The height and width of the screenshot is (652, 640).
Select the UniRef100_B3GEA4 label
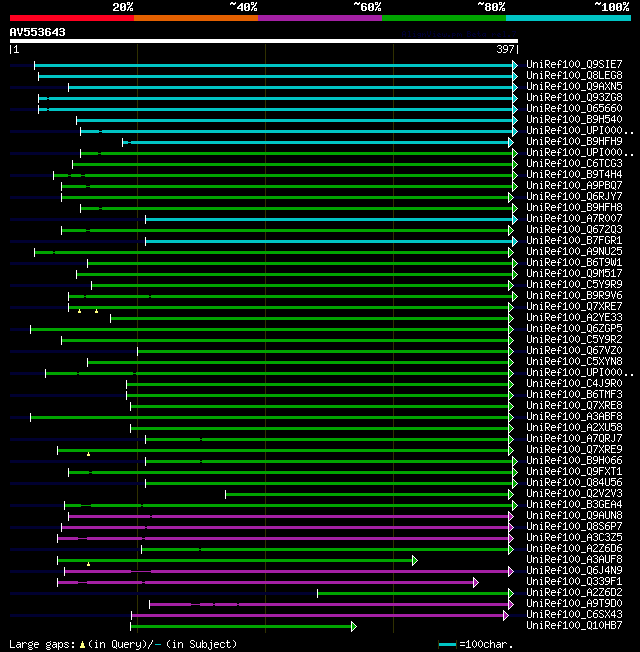(x=574, y=505)
